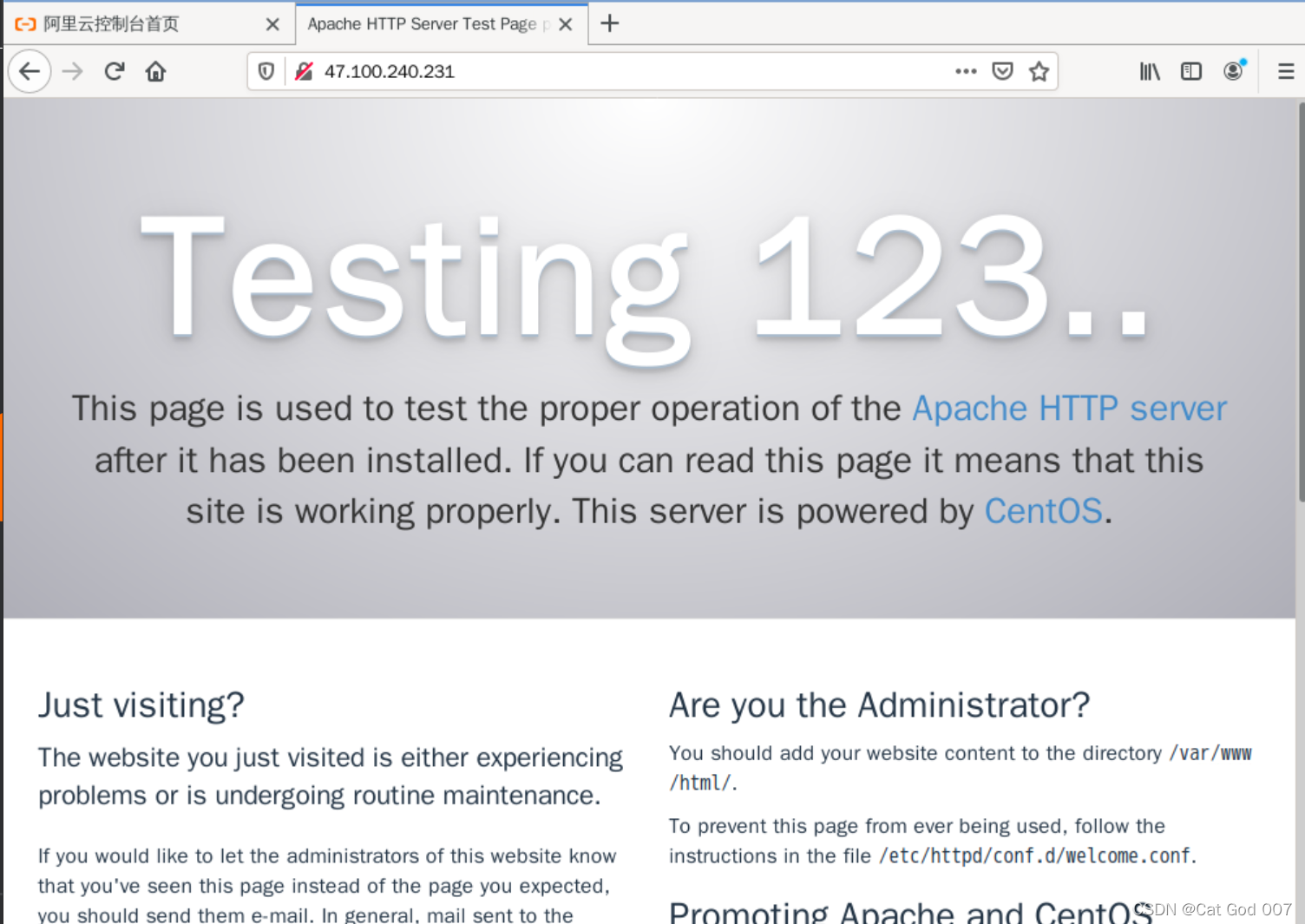This screenshot has width=1305, height=924.
Task: Click the /etc/httpd/conf.d/welcome.conf path text
Action: 1037,856
